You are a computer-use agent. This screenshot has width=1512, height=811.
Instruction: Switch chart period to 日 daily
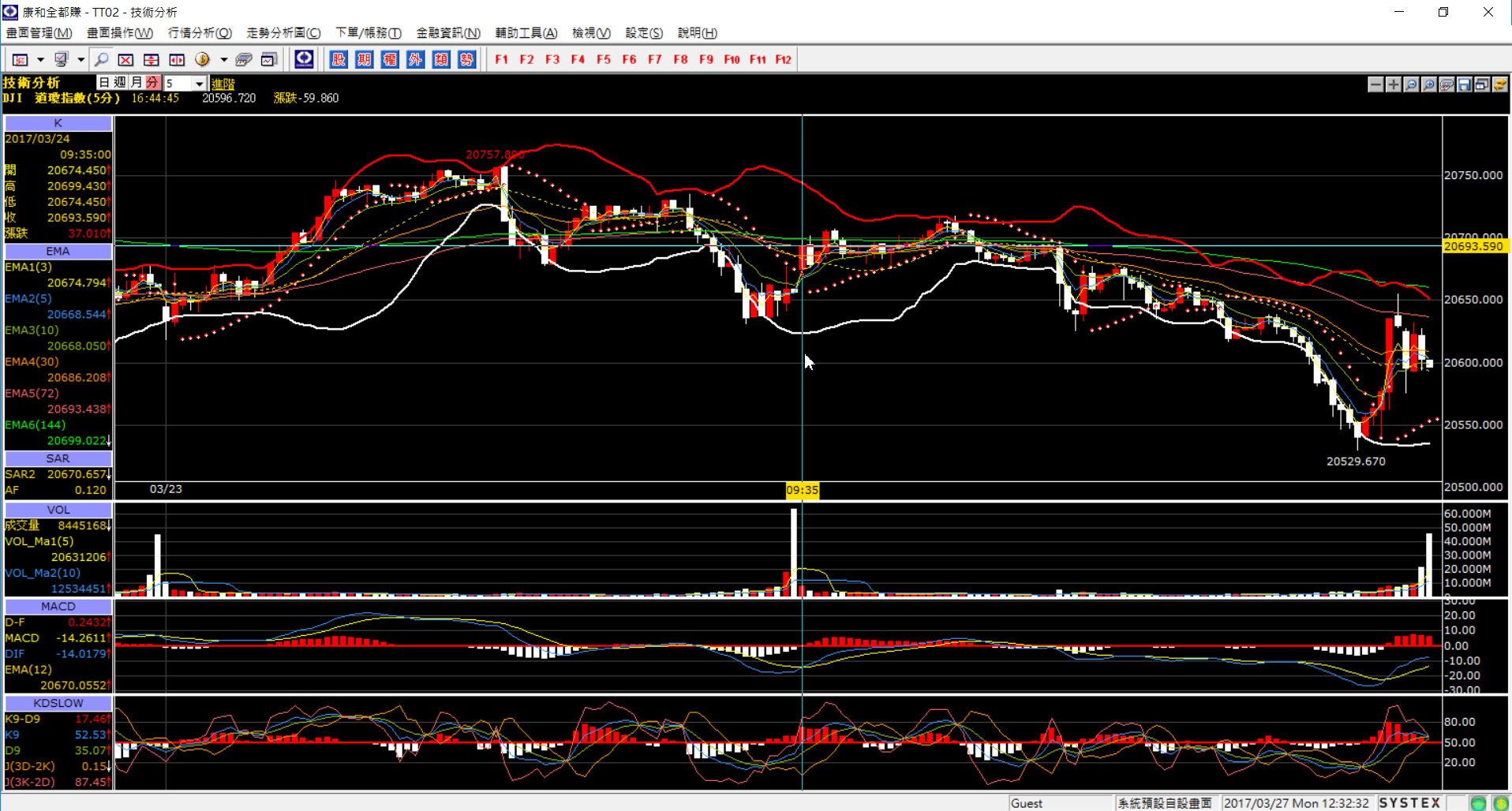pos(104,82)
